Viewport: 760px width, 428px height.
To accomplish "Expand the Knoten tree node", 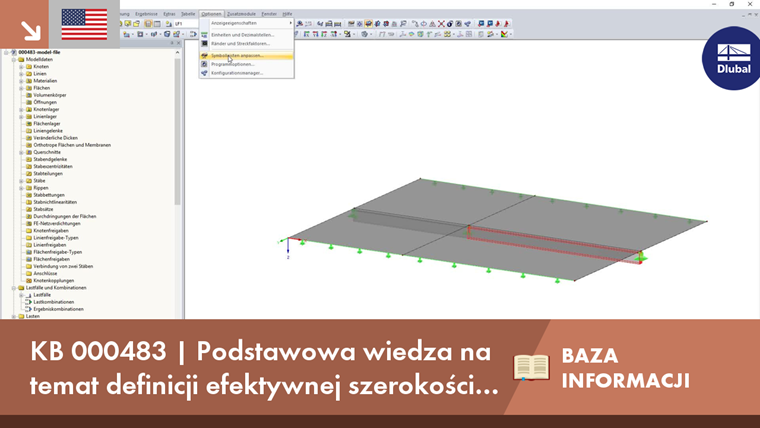I will point(21,66).
